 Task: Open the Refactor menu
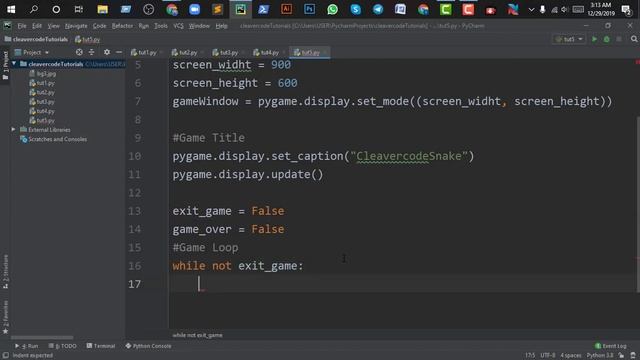(x=122, y=26)
